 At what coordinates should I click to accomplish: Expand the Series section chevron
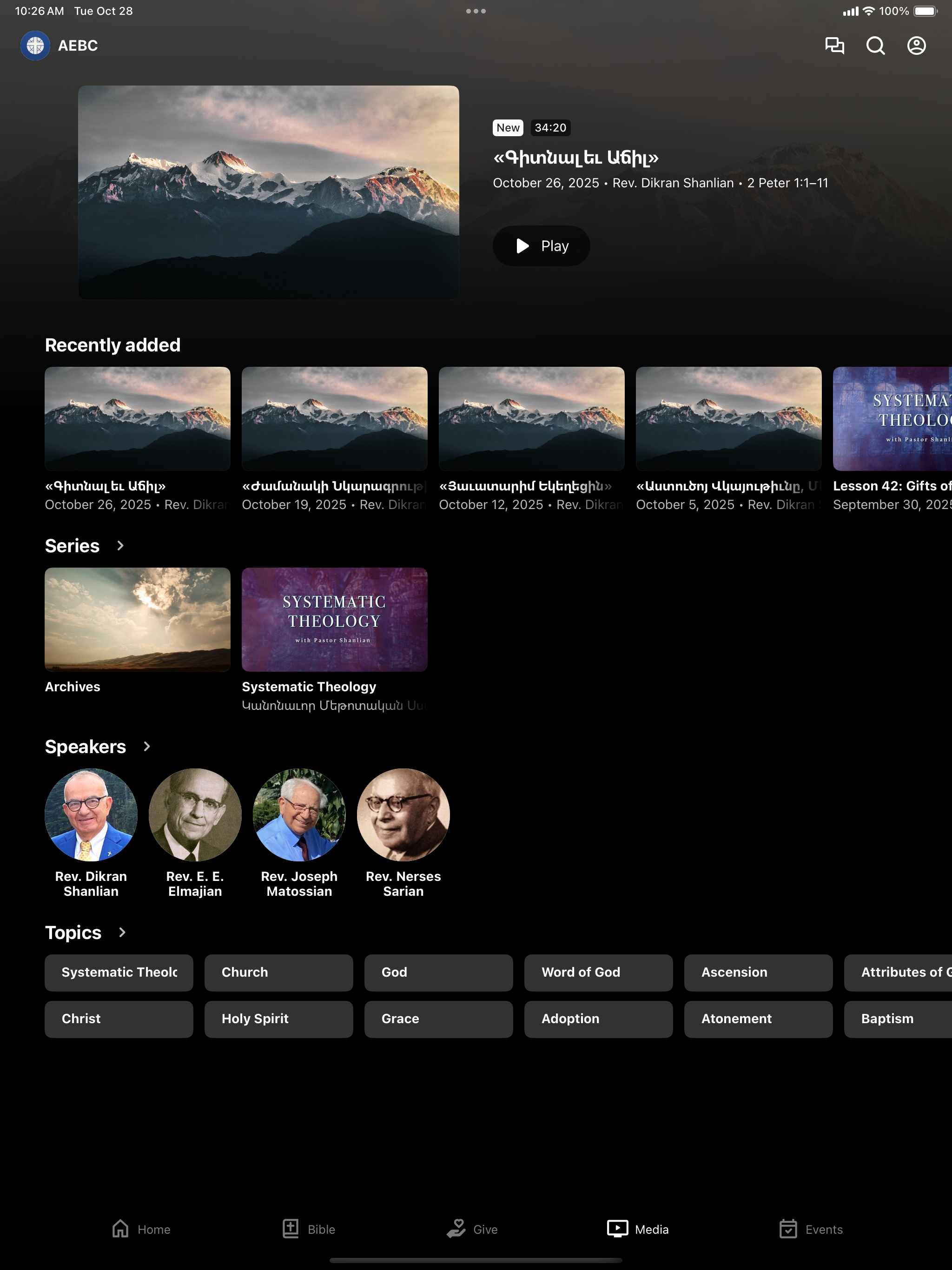click(120, 545)
